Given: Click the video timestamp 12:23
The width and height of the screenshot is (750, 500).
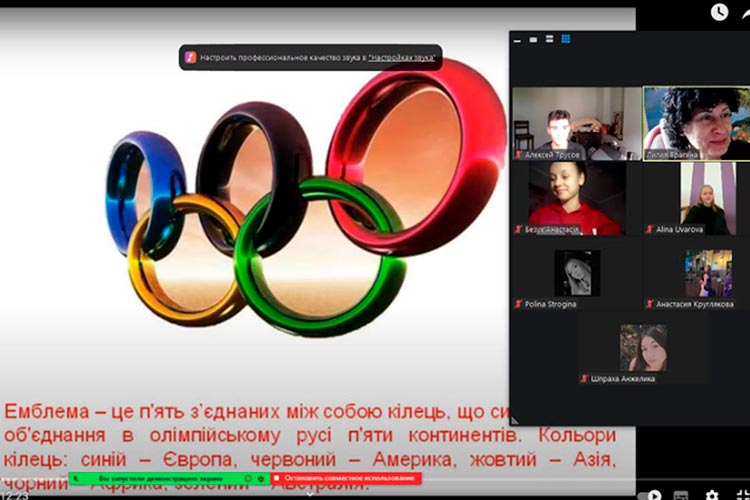Looking at the screenshot, I should coord(14,495).
